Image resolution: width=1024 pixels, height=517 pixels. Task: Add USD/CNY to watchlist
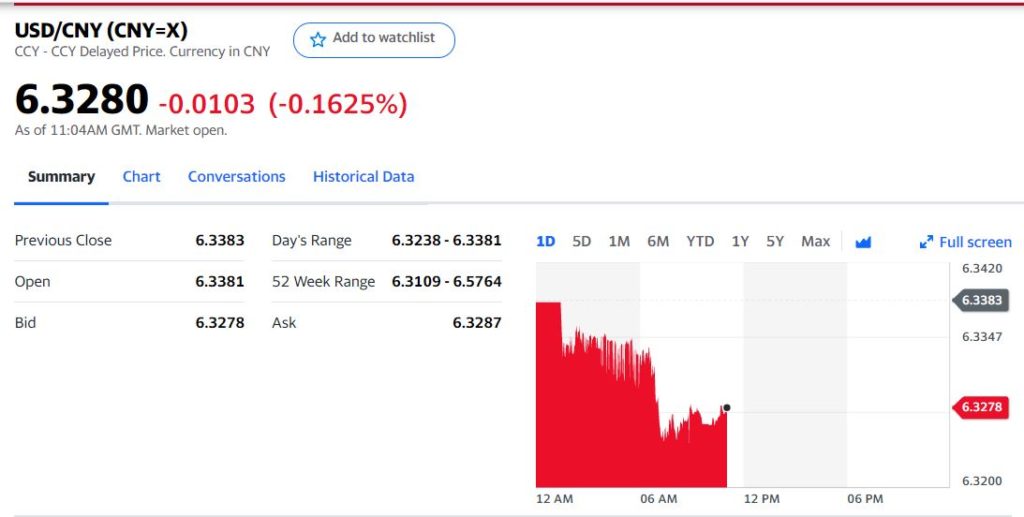373,39
